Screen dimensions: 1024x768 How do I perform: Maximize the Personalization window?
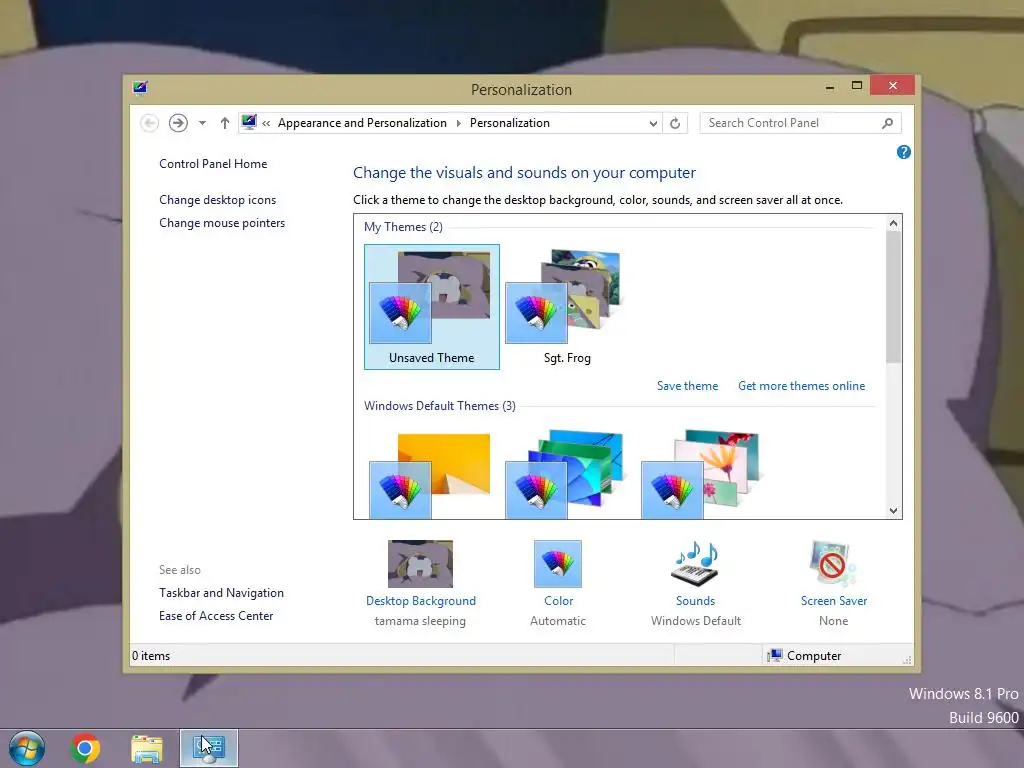[857, 86]
